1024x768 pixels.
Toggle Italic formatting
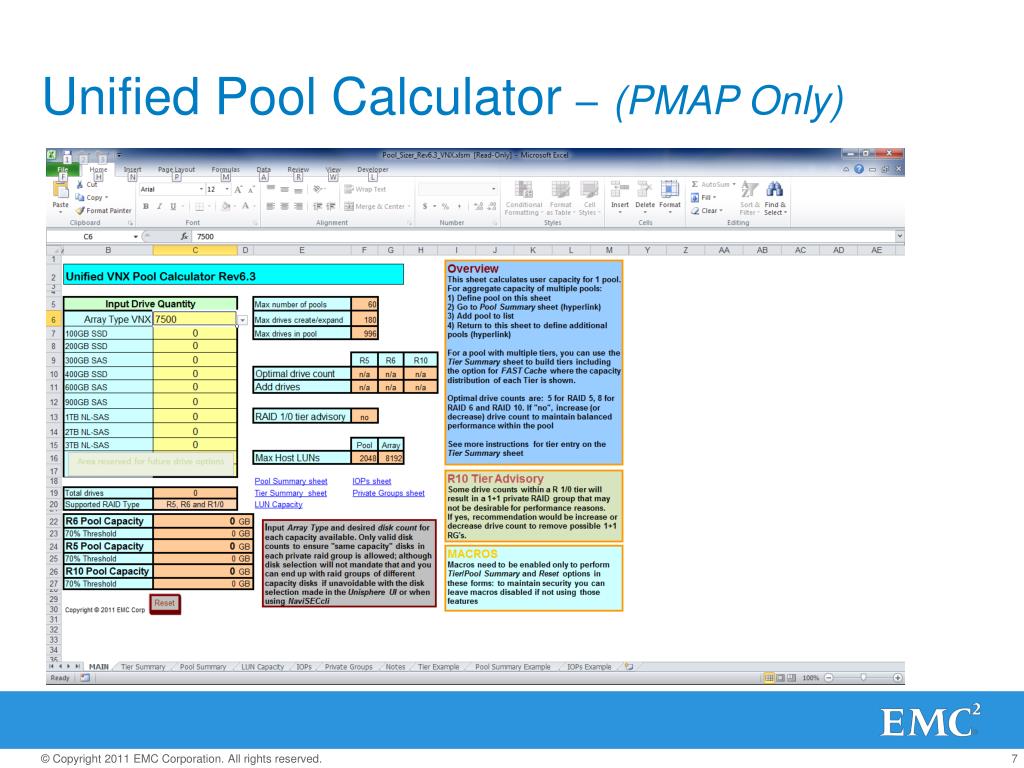point(159,206)
